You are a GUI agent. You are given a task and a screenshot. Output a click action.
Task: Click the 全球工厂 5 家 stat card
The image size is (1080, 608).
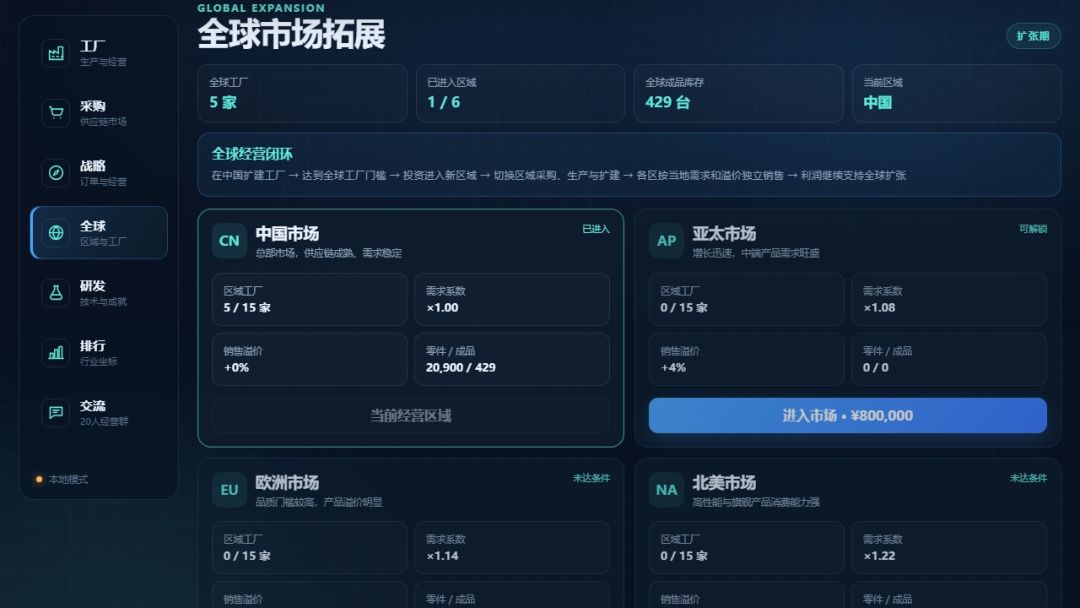[x=302, y=94]
